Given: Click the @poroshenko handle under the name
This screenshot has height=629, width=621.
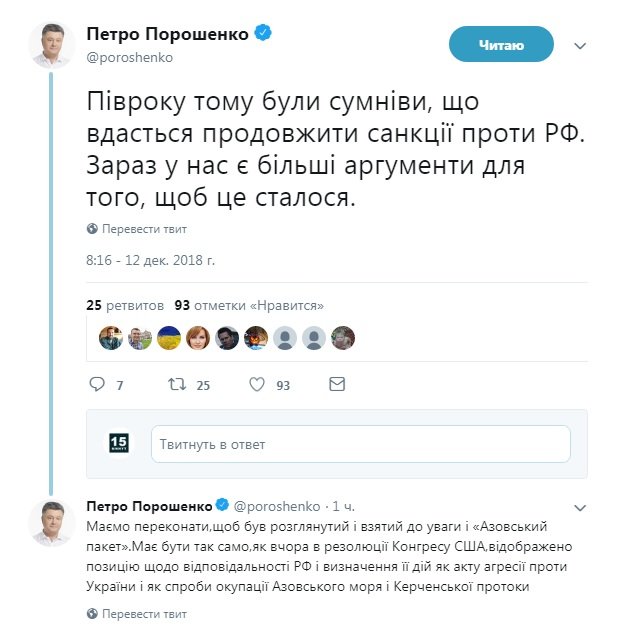Looking at the screenshot, I should 130,58.
